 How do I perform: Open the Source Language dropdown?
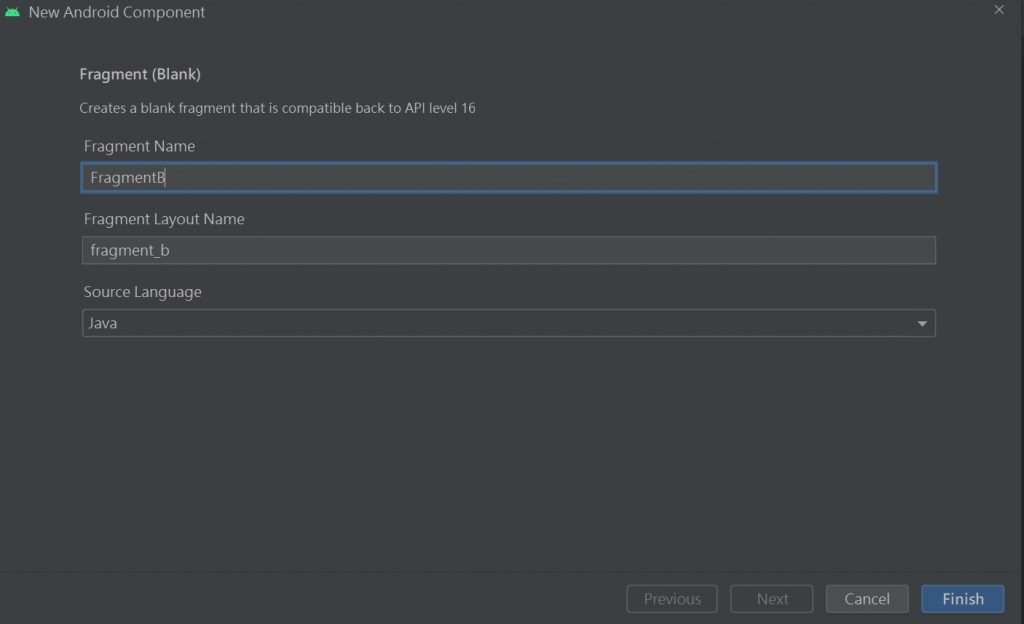[x=509, y=323]
